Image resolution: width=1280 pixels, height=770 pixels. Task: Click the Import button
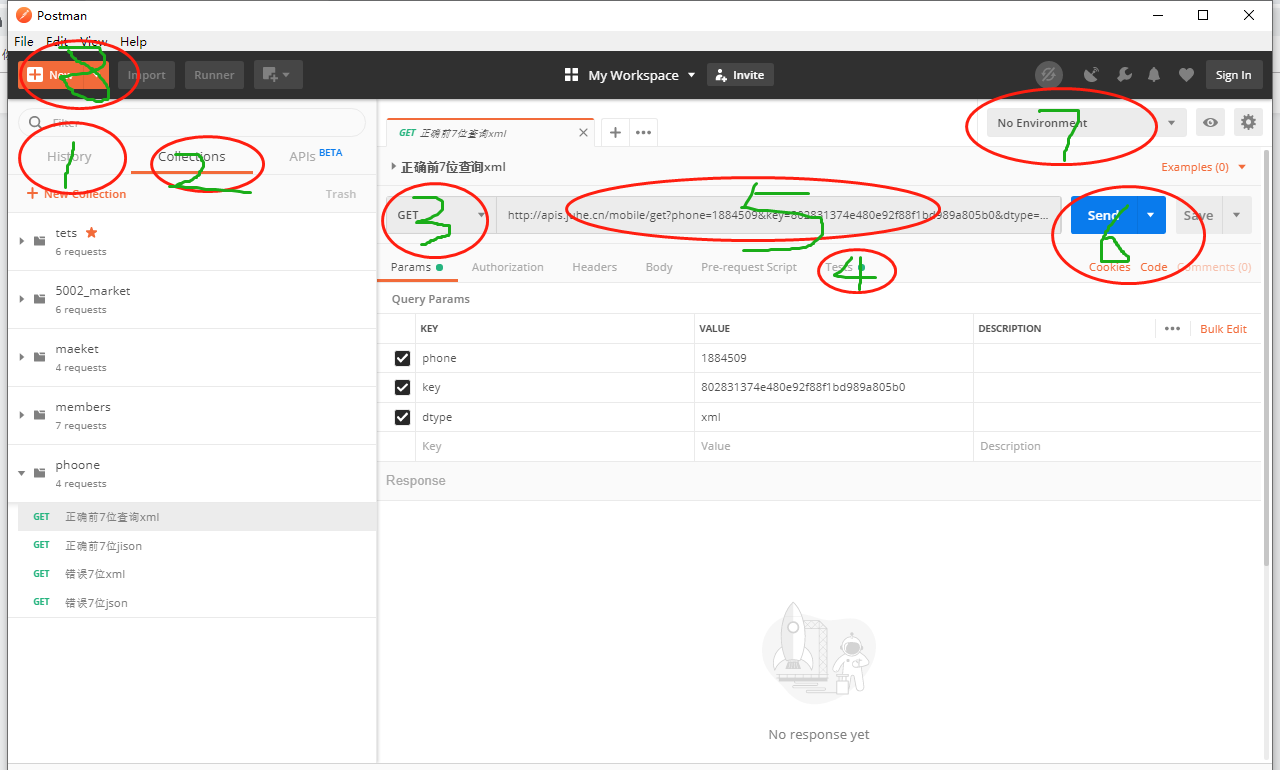(146, 75)
